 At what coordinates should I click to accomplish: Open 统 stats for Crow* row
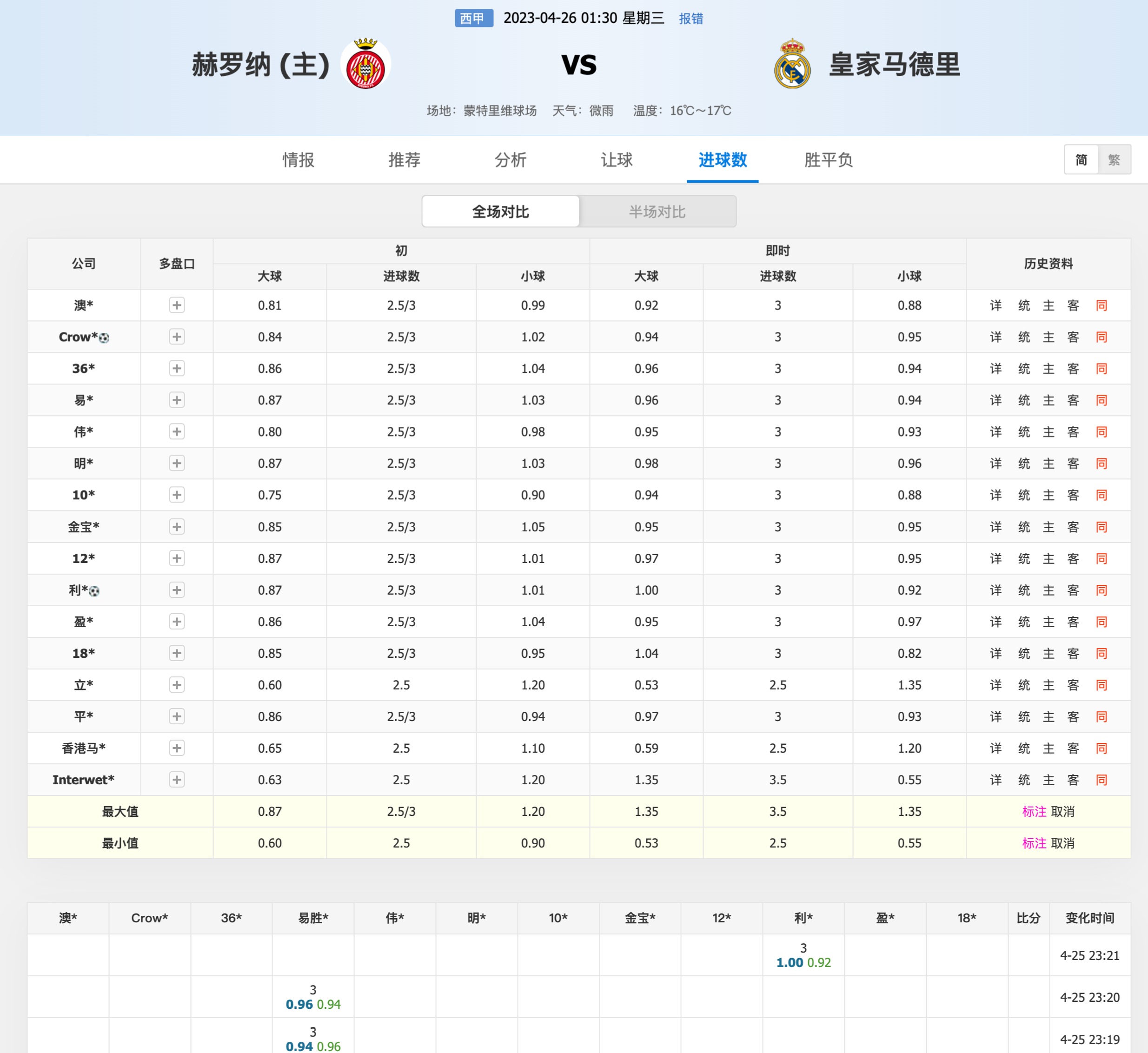coord(1024,337)
